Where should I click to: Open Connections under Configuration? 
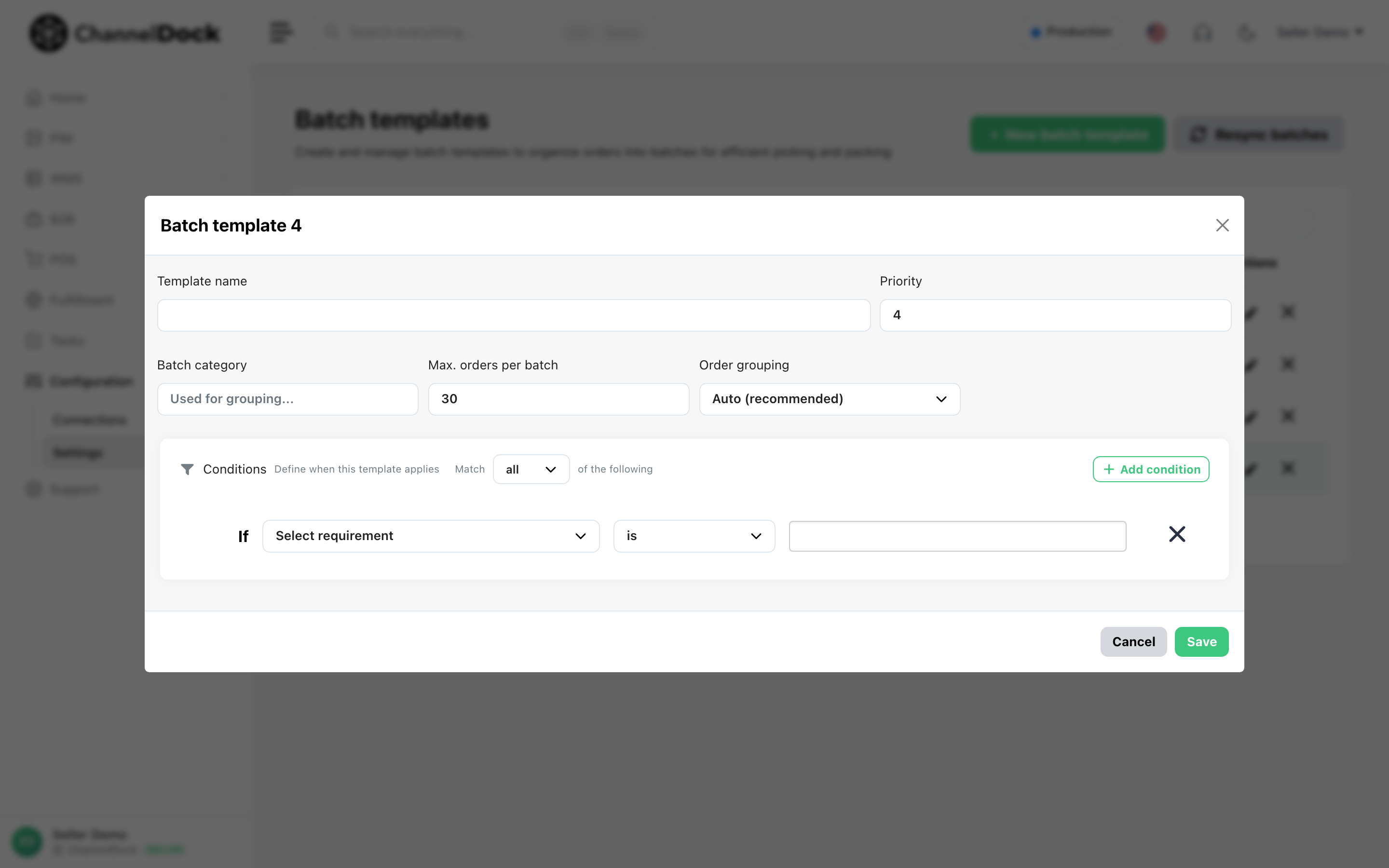90,420
